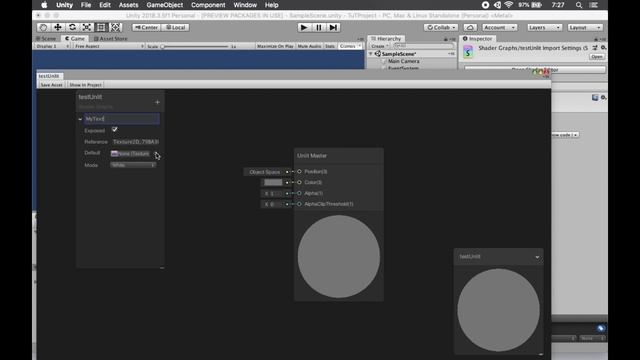
Task: Click the shader graph asset icon in Inspector
Action: point(468,51)
